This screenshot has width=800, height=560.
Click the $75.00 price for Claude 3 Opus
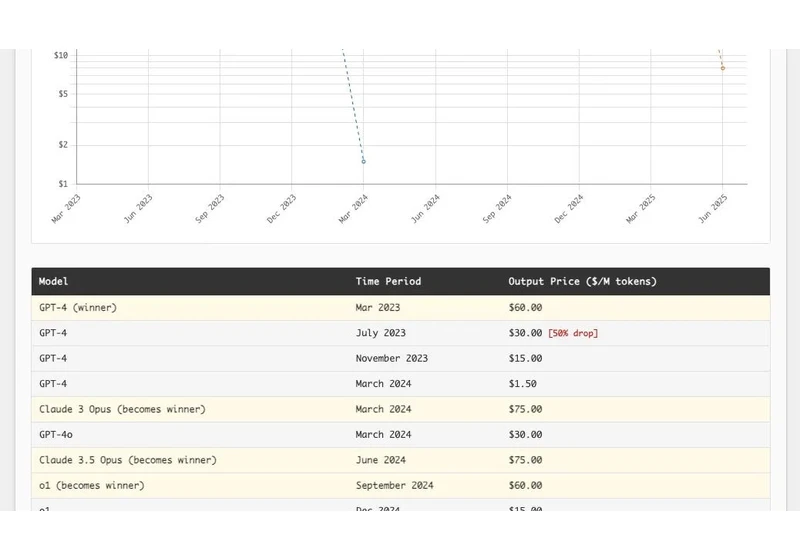(525, 409)
